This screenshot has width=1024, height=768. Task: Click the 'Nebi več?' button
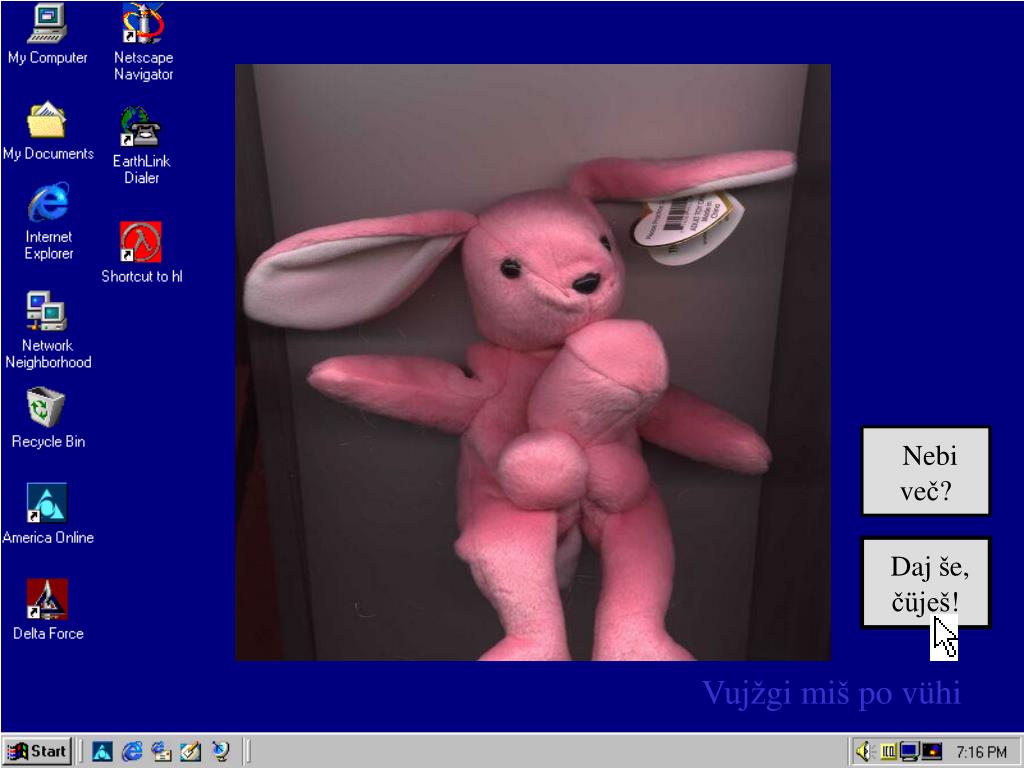pos(926,472)
